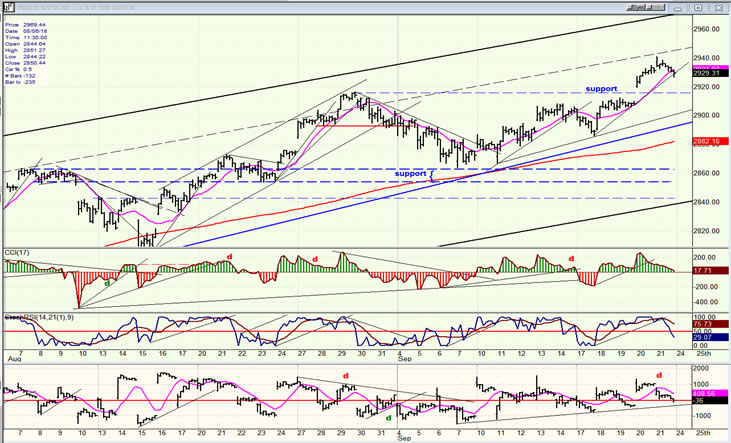Select the High 2851.27 readout line
731x443 pixels.
(x=26, y=50)
